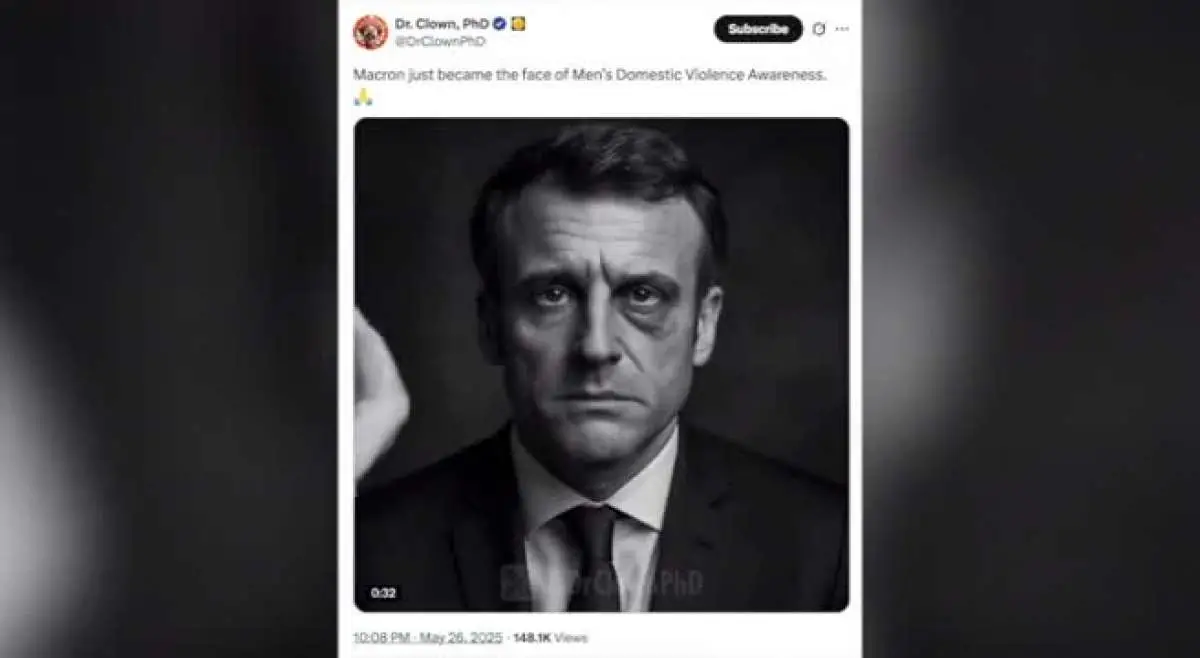Visit the @DrClownPhD handle link

pos(440,41)
